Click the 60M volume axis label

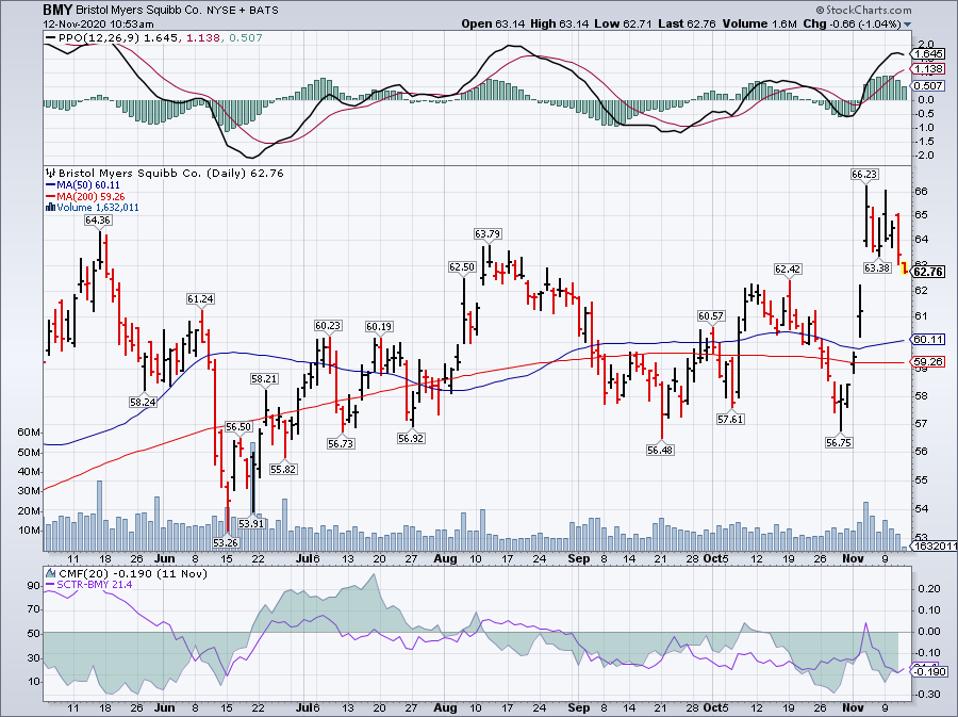click(x=29, y=432)
